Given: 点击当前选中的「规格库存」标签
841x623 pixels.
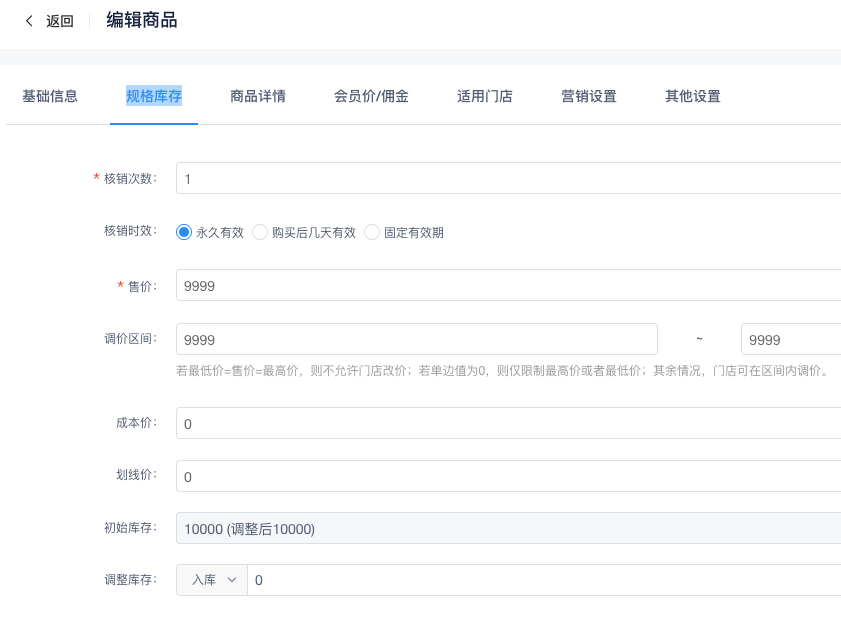Looking at the screenshot, I should coord(154,96).
